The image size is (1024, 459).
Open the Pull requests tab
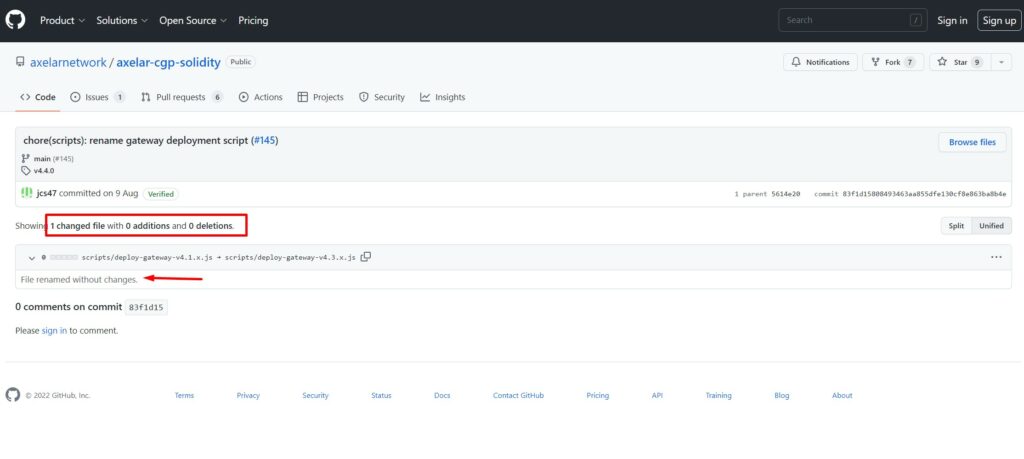coord(182,97)
